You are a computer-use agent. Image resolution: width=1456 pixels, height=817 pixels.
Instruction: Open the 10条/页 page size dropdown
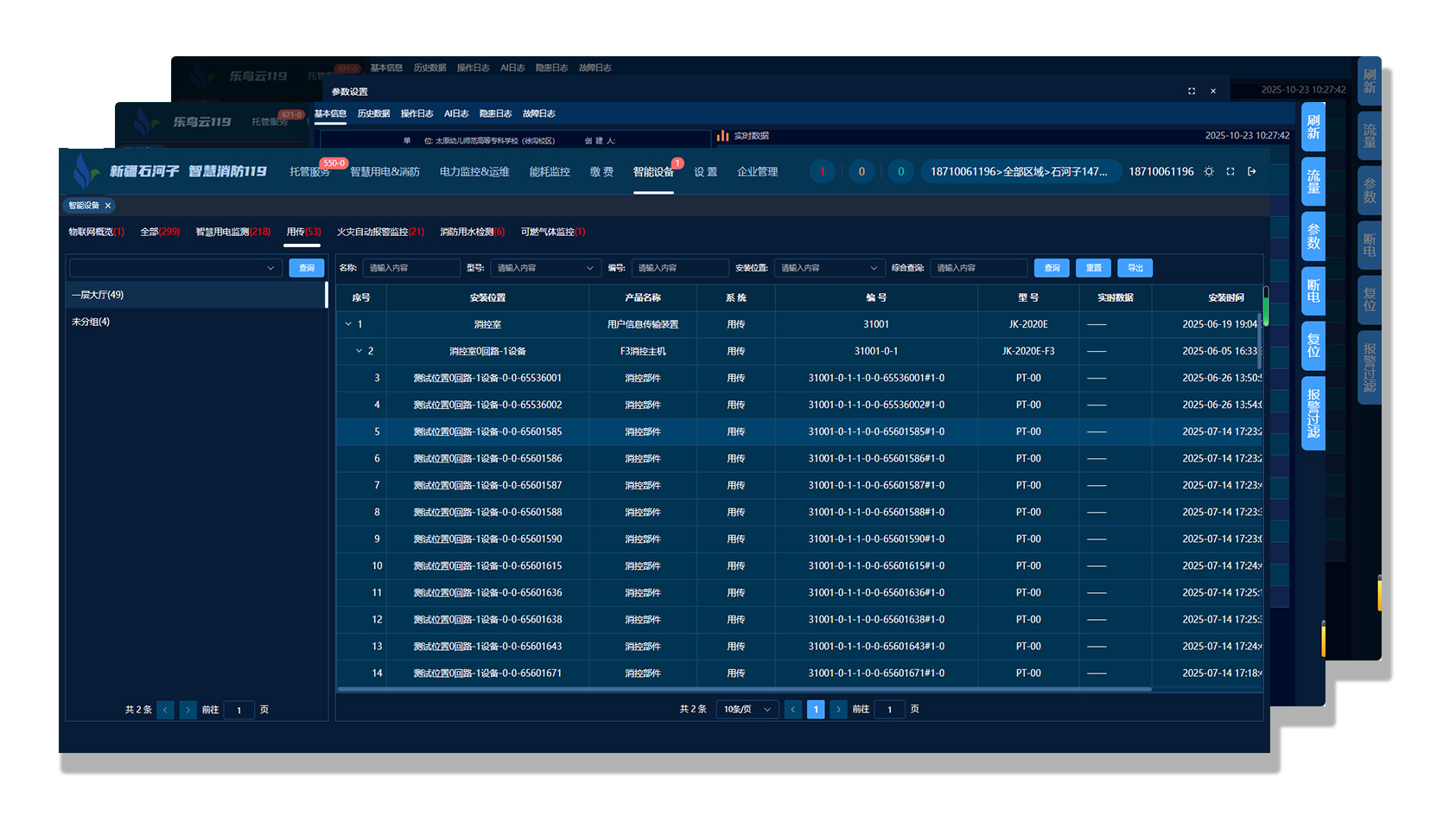pyautogui.click(x=747, y=709)
